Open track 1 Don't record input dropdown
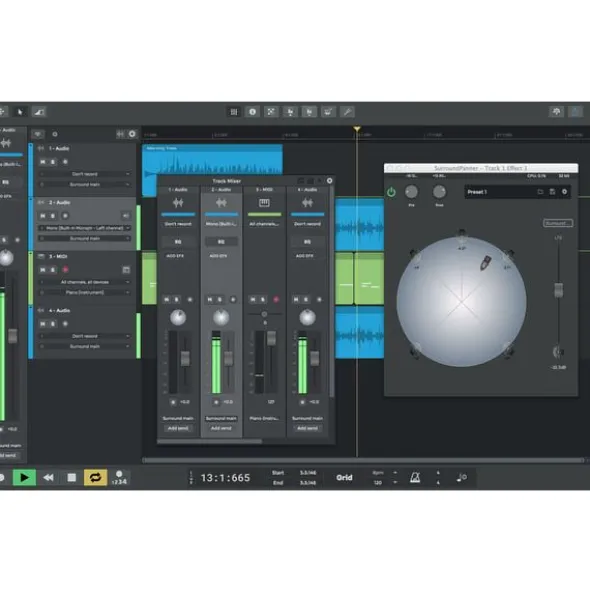Viewport: 590px width, 591px height. point(85,174)
